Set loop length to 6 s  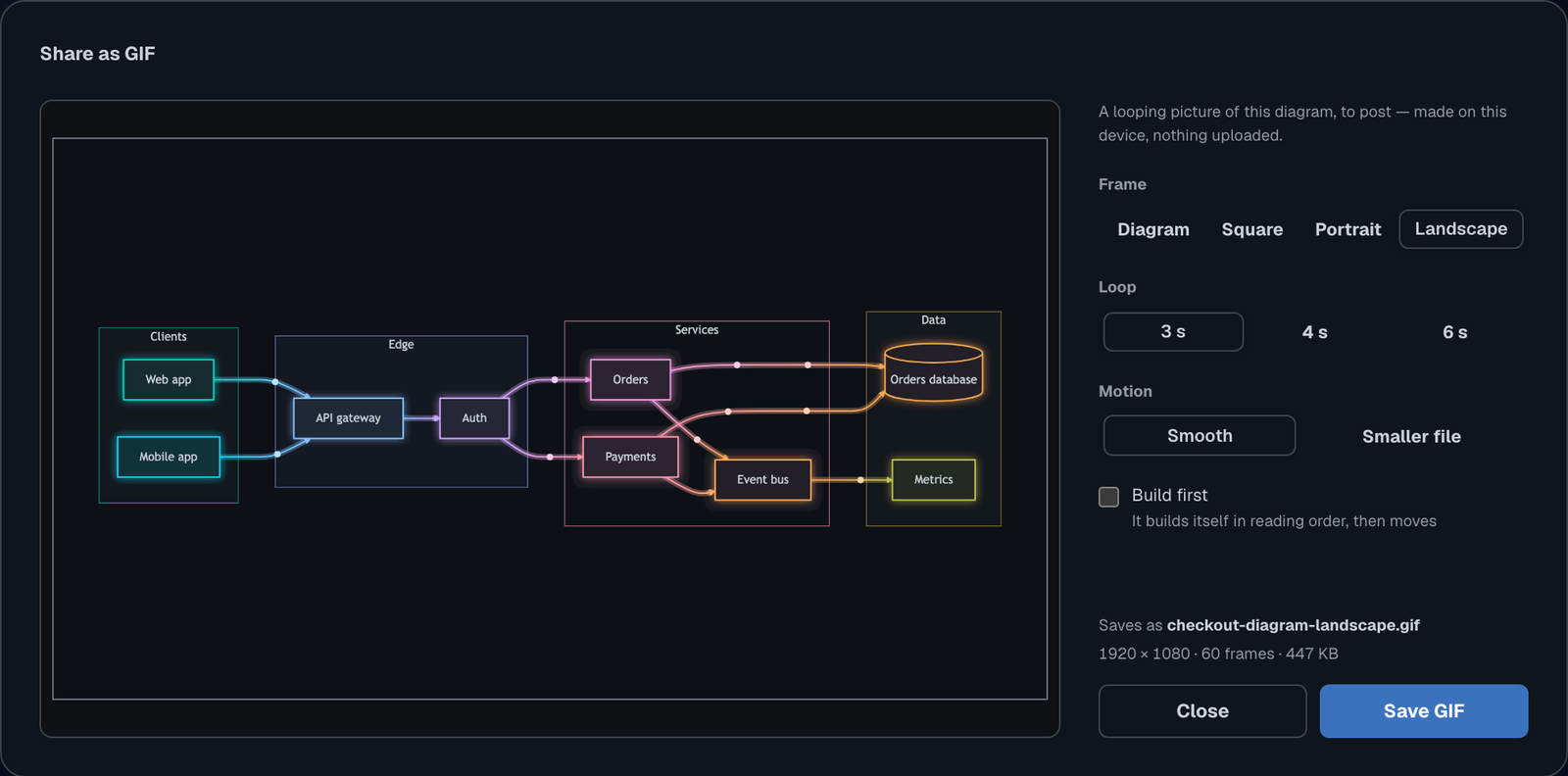pos(1455,332)
